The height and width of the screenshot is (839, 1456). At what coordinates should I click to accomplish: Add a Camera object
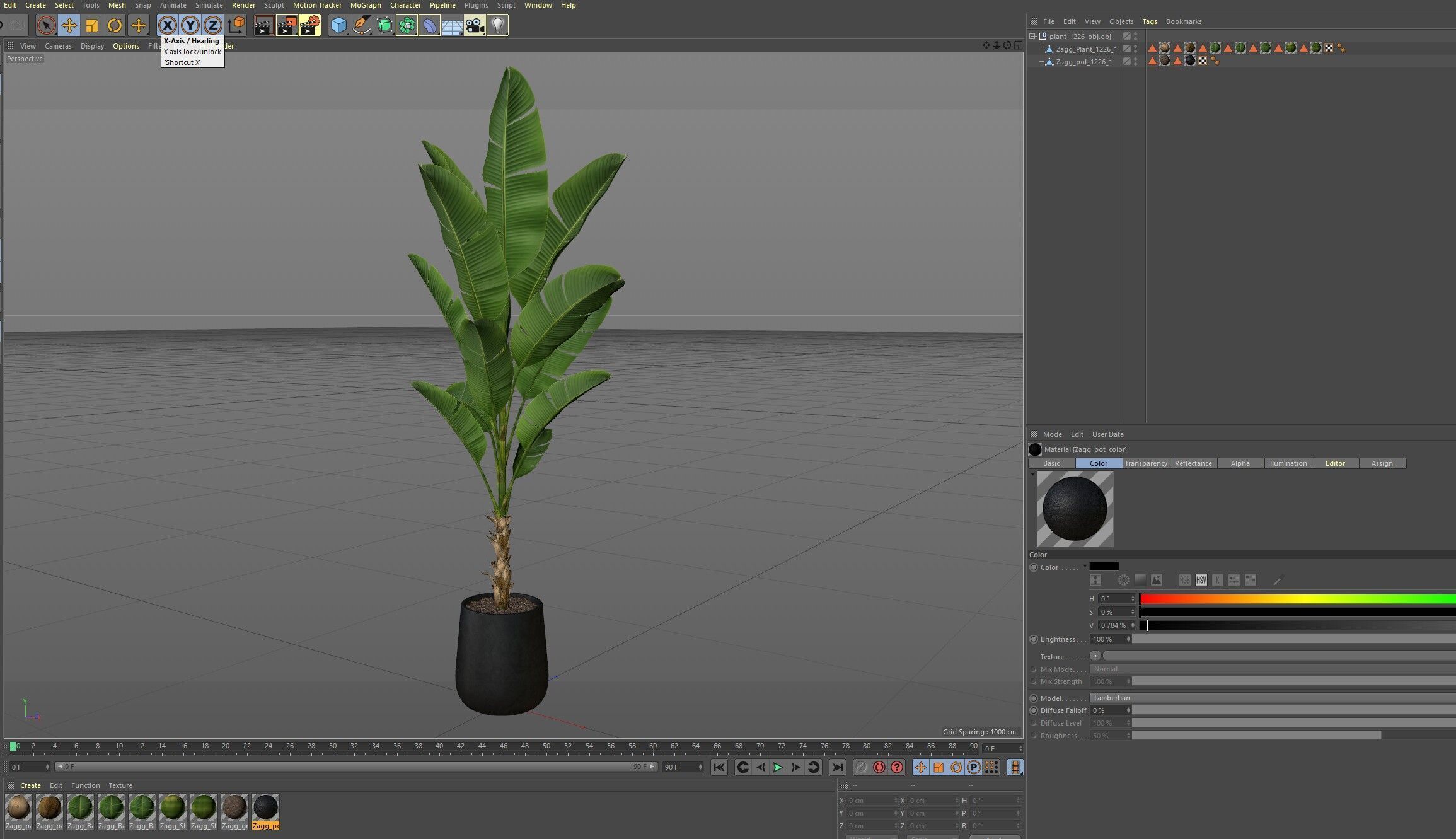[x=475, y=26]
